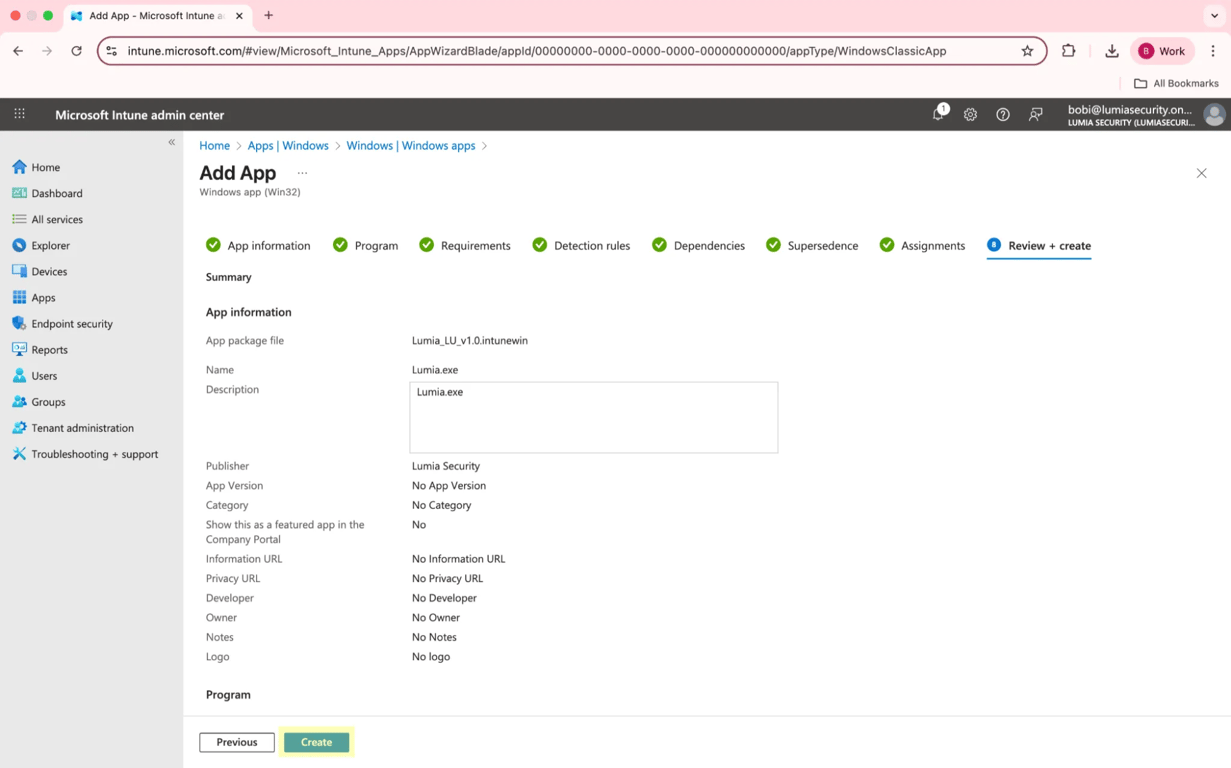
Task: Click the Devices icon in sidebar
Action: click(x=19, y=271)
